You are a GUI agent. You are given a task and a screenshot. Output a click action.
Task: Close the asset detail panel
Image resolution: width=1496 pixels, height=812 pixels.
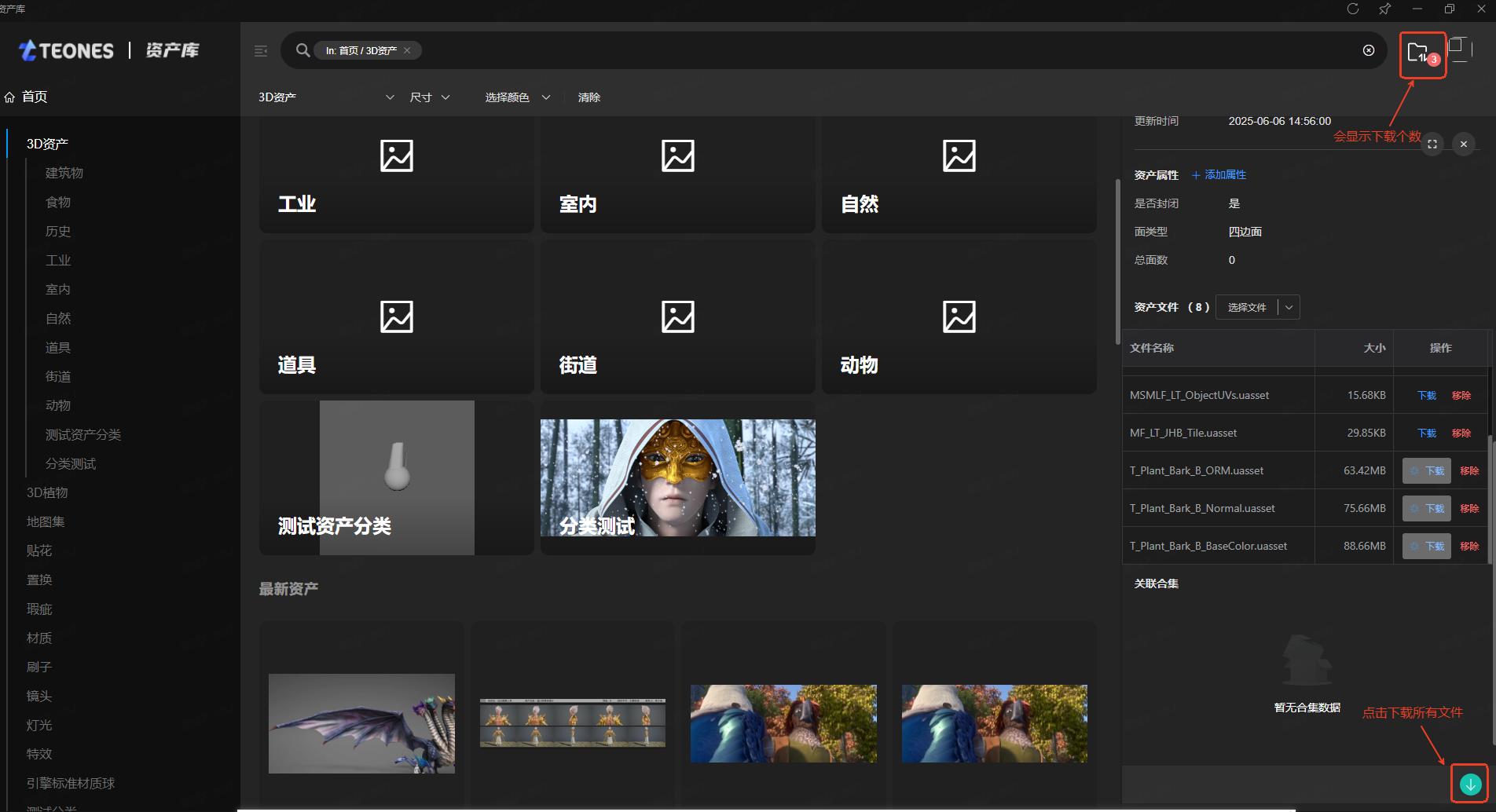coord(1463,144)
